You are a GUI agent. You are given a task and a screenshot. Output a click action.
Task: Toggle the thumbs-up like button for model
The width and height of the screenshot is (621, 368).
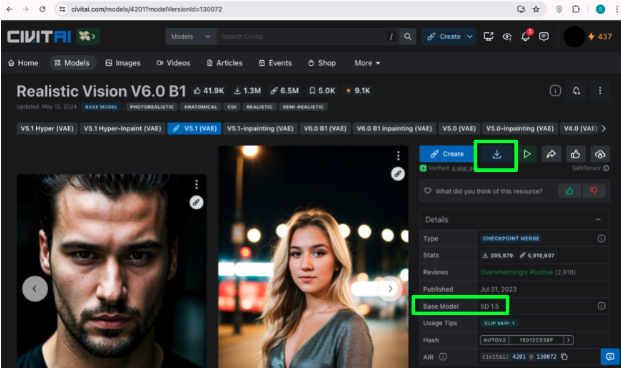pos(575,154)
